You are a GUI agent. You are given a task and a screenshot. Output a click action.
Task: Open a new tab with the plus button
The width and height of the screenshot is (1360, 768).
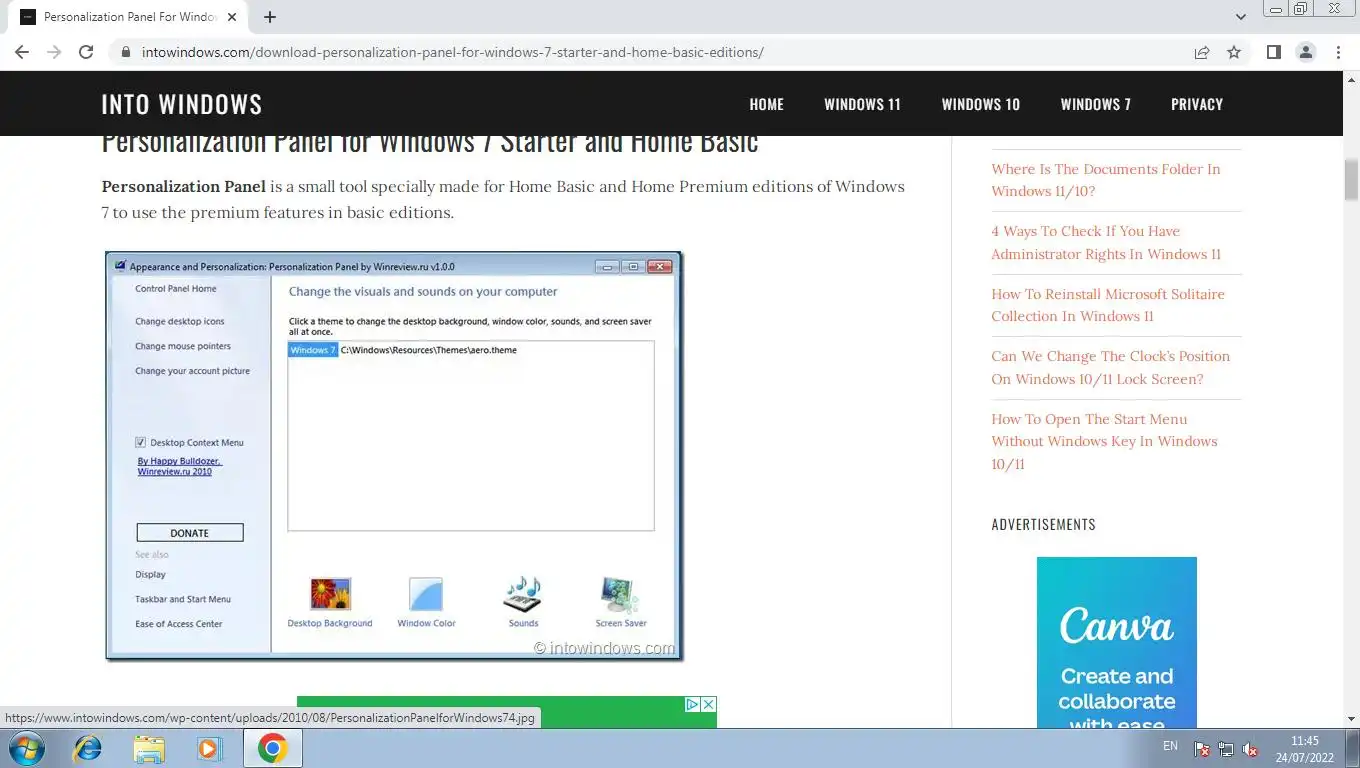[270, 17]
